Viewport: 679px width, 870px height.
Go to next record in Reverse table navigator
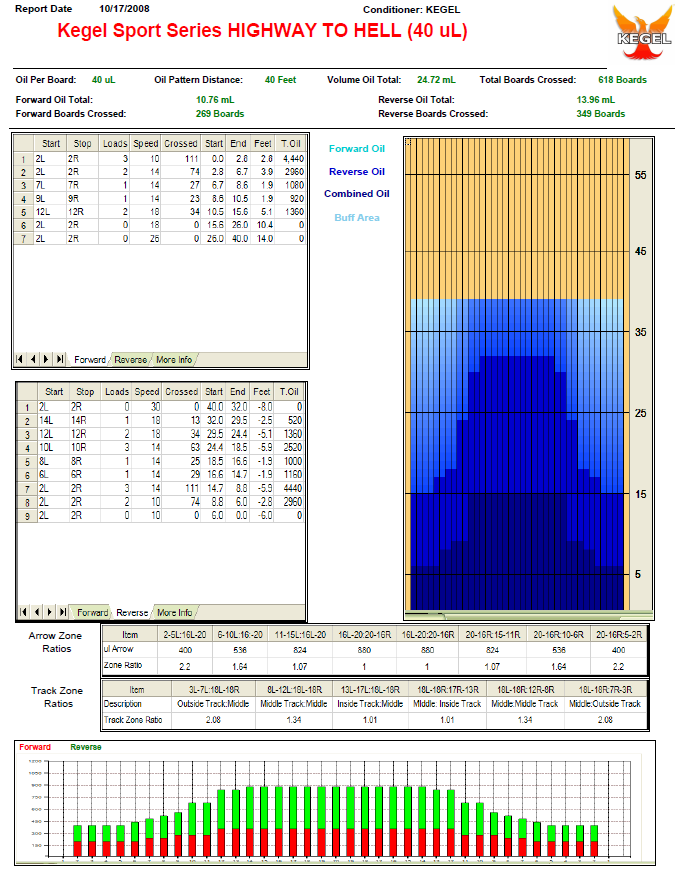[x=49, y=612]
